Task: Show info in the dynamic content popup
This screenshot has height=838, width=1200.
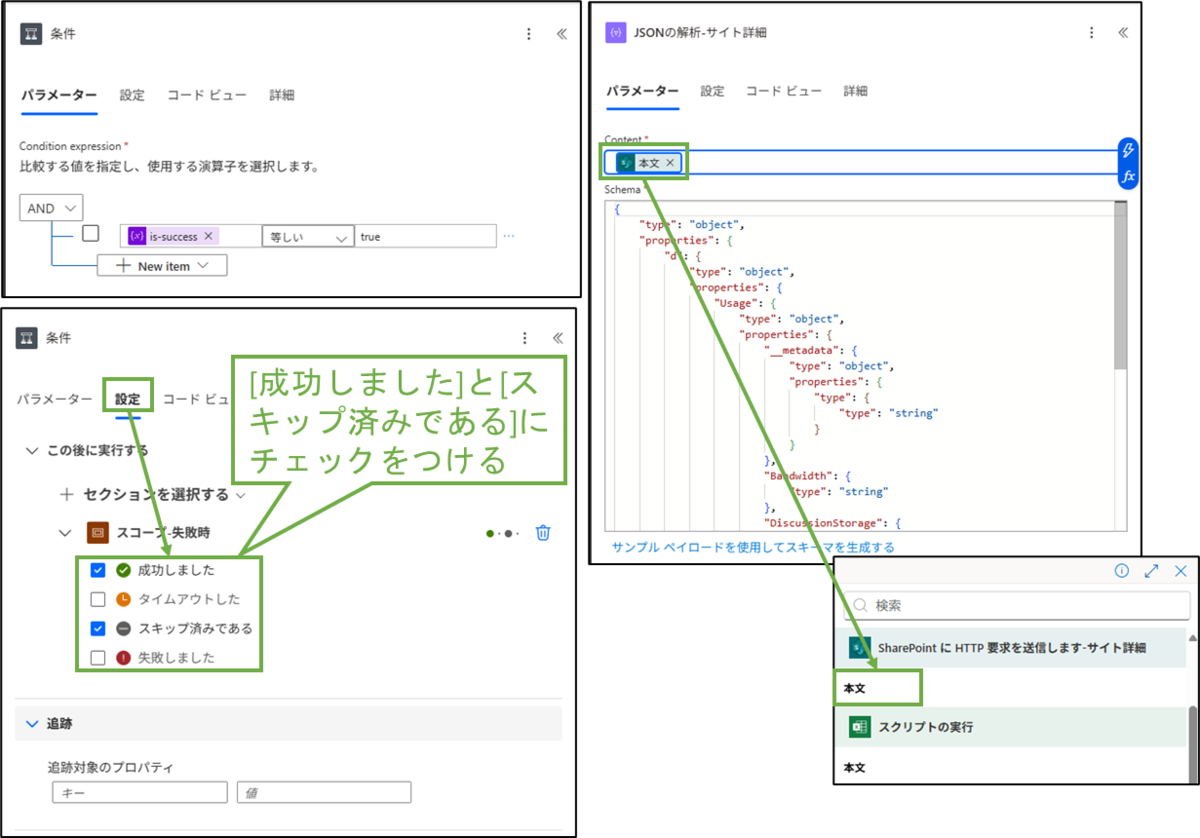Action: 1122,571
